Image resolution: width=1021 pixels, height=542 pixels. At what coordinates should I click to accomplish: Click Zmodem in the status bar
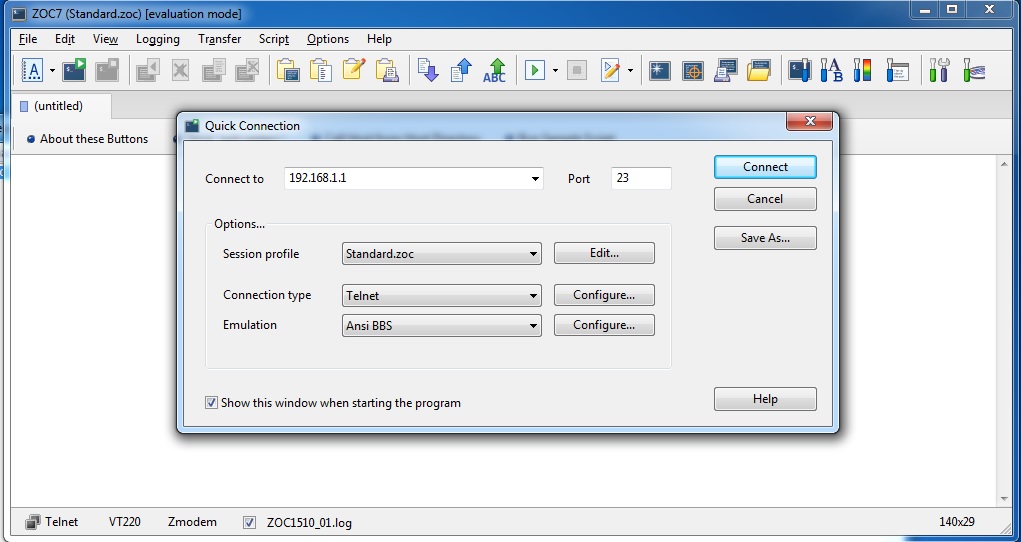click(x=192, y=522)
